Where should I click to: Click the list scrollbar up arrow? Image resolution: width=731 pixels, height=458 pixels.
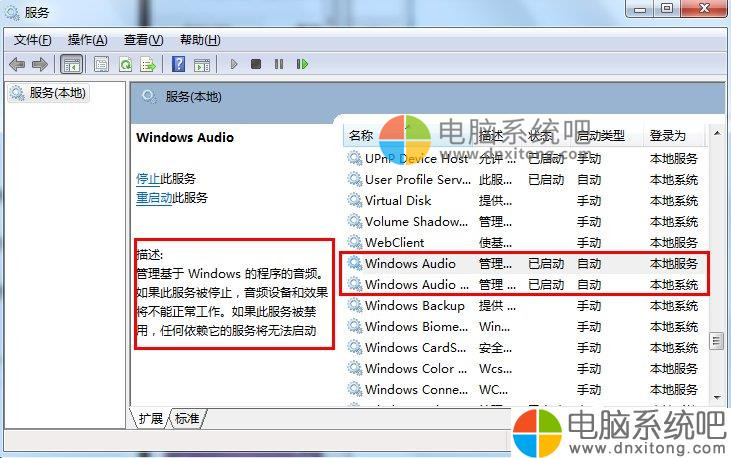(x=717, y=133)
